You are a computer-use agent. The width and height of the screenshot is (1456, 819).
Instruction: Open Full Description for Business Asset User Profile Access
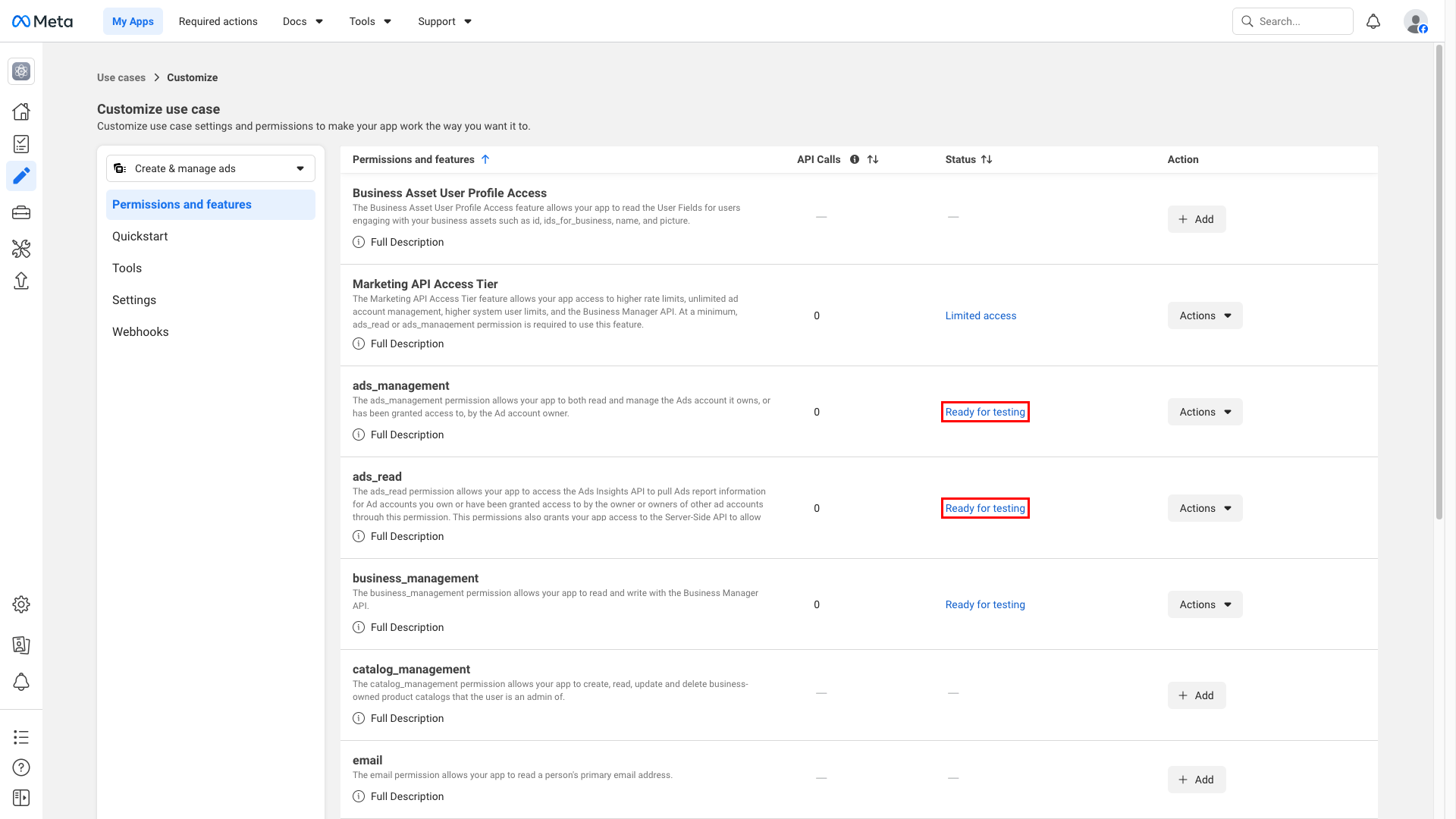(407, 242)
